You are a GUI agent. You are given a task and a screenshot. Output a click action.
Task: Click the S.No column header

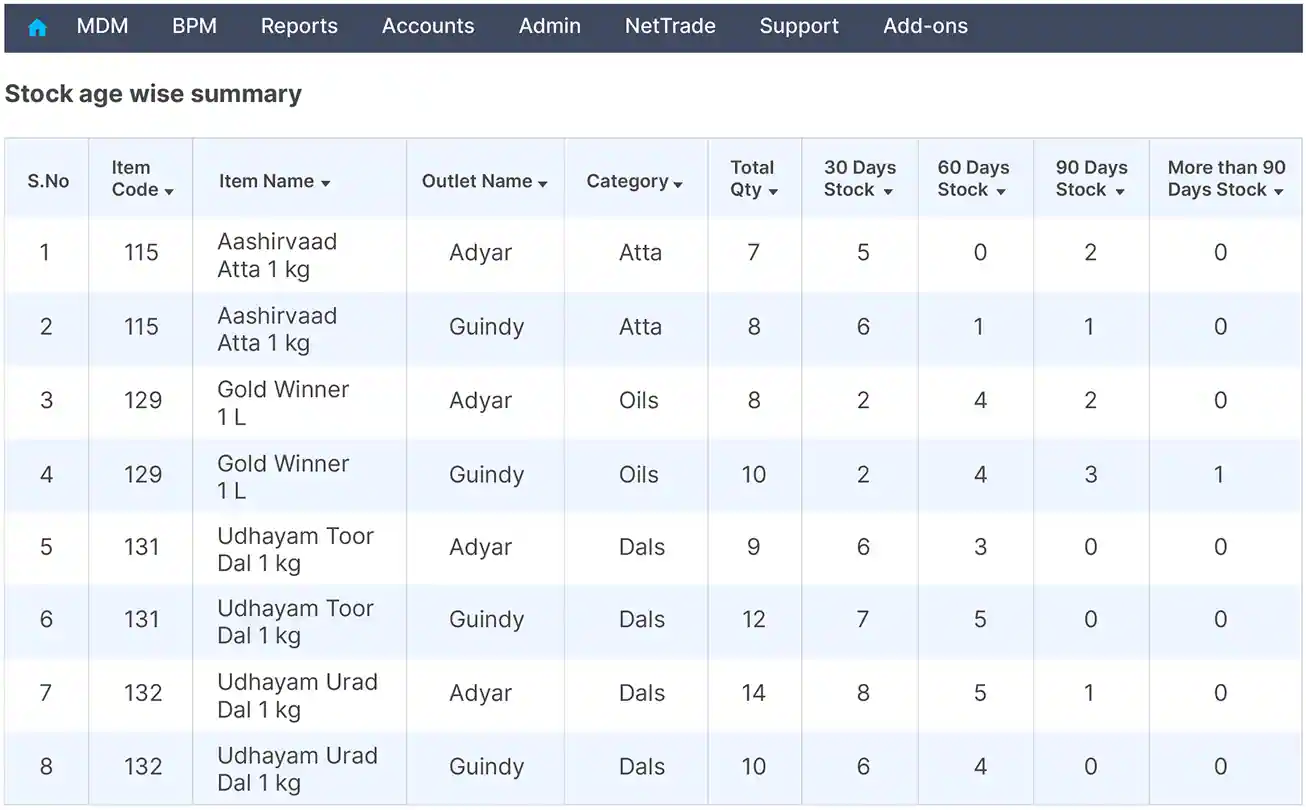48,181
